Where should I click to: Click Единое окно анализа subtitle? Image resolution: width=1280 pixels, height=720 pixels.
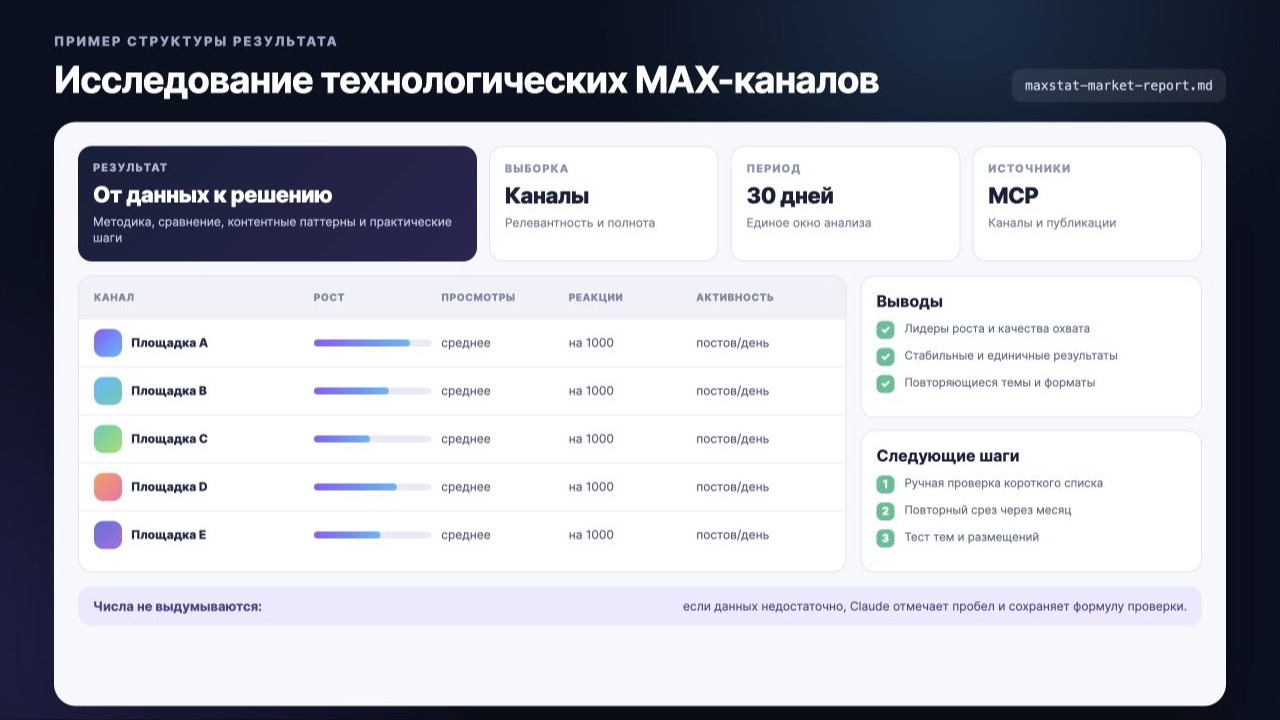(x=809, y=223)
